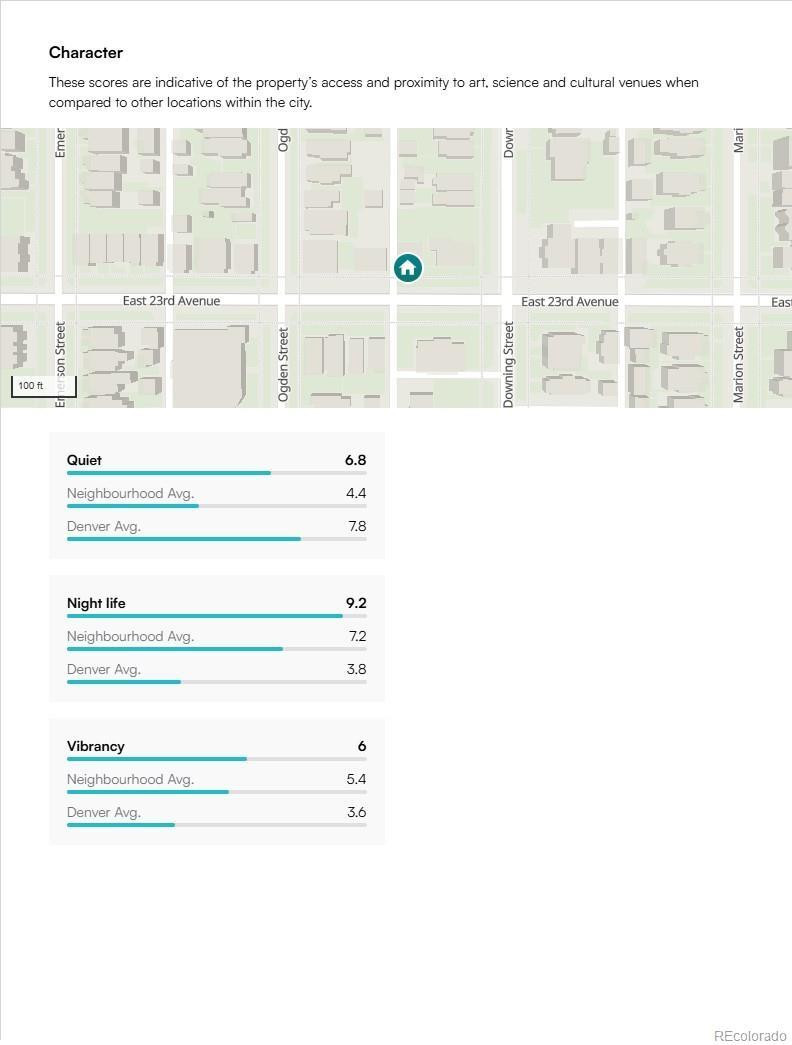Click Neighbourhood Avg. value 5.4 under Vibrancy

pyautogui.click(x=356, y=779)
